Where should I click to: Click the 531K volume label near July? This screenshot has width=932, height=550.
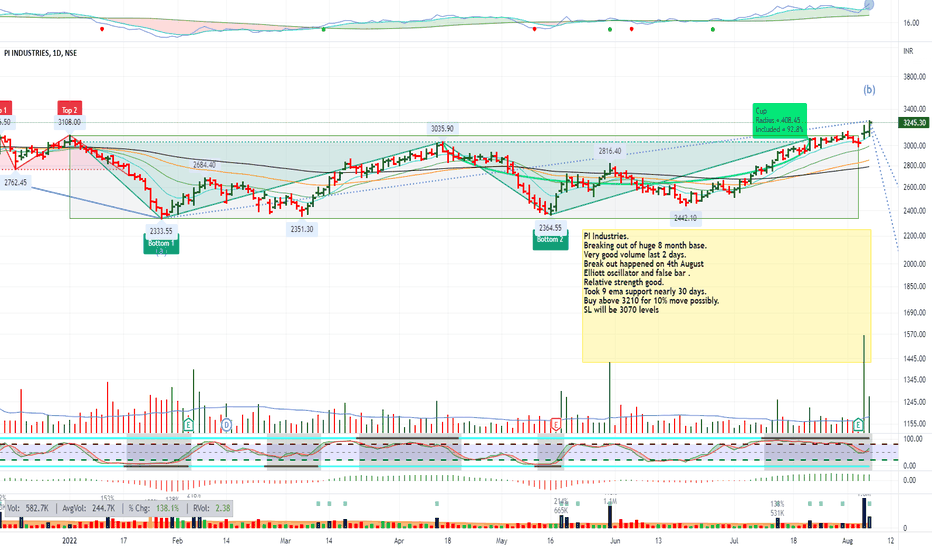coord(777,513)
